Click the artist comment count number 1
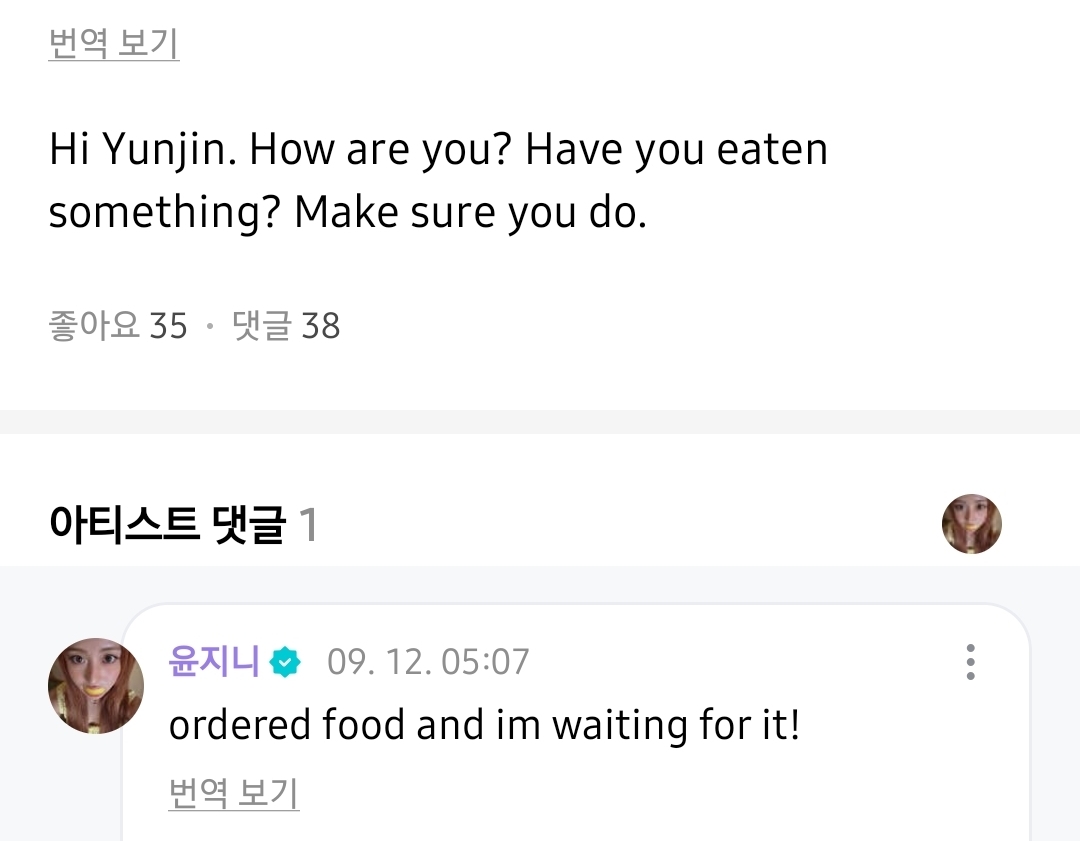Screen dimensions: 1080x841 (x=308, y=524)
